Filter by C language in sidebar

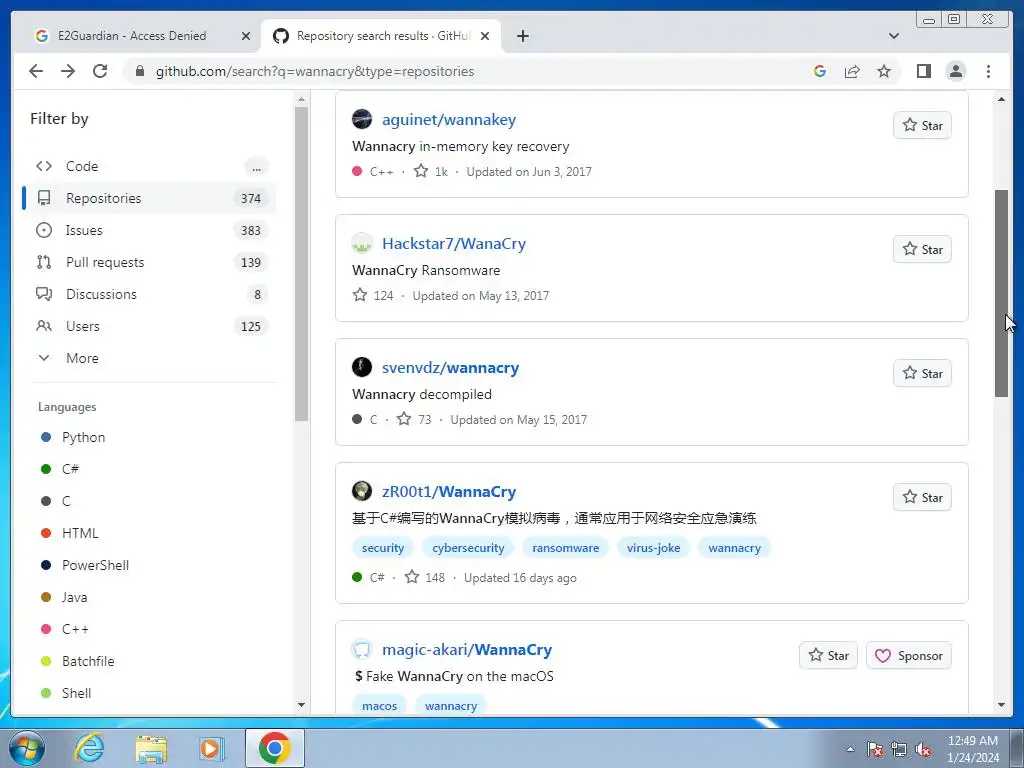click(x=65, y=501)
